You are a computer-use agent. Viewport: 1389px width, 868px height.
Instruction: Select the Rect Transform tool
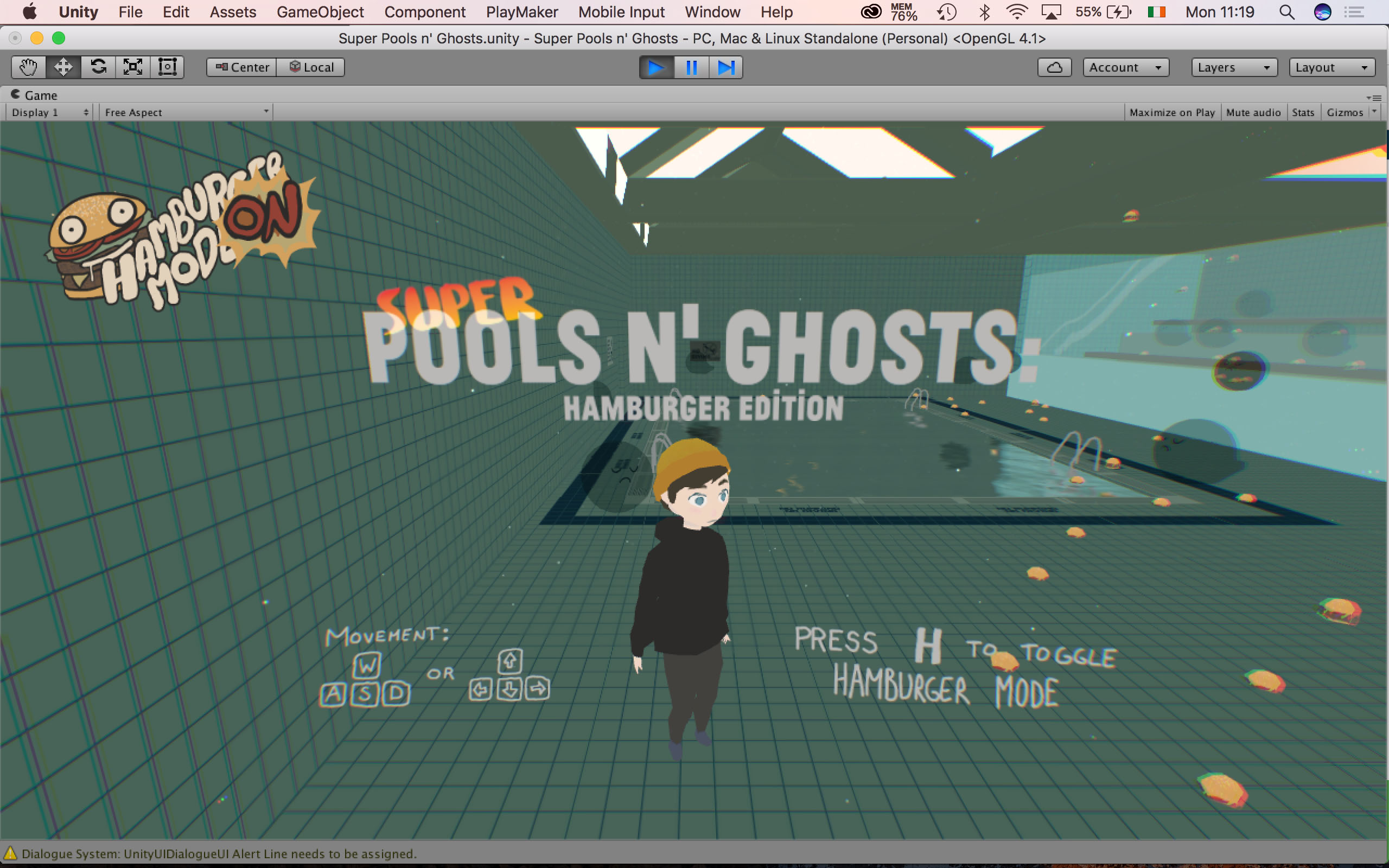(x=167, y=67)
